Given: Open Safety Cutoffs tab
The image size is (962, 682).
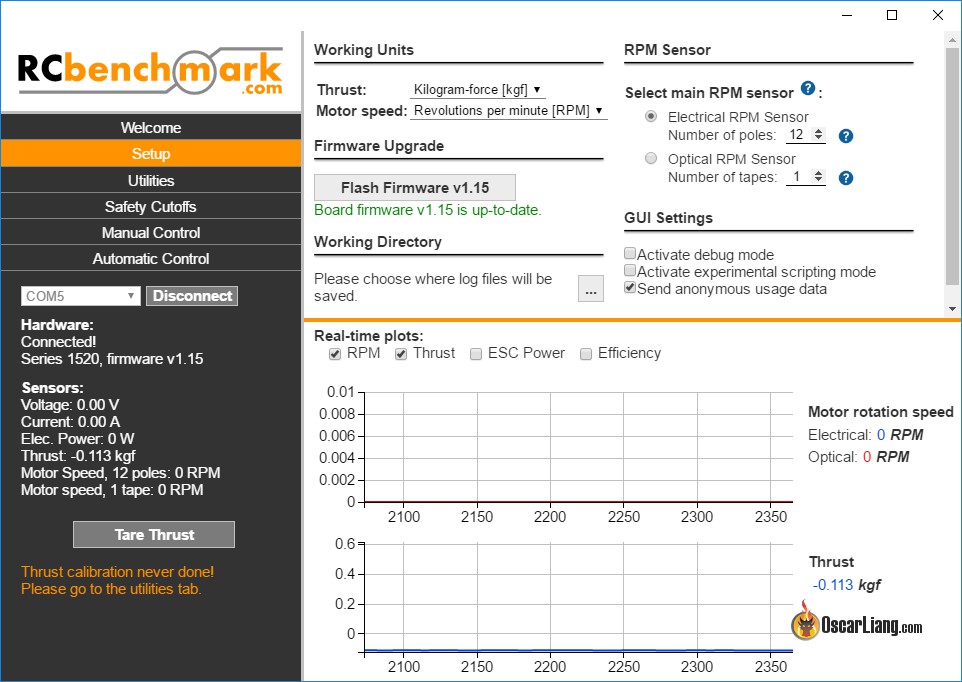Looking at the screenshot, I should tap(151, 207).
